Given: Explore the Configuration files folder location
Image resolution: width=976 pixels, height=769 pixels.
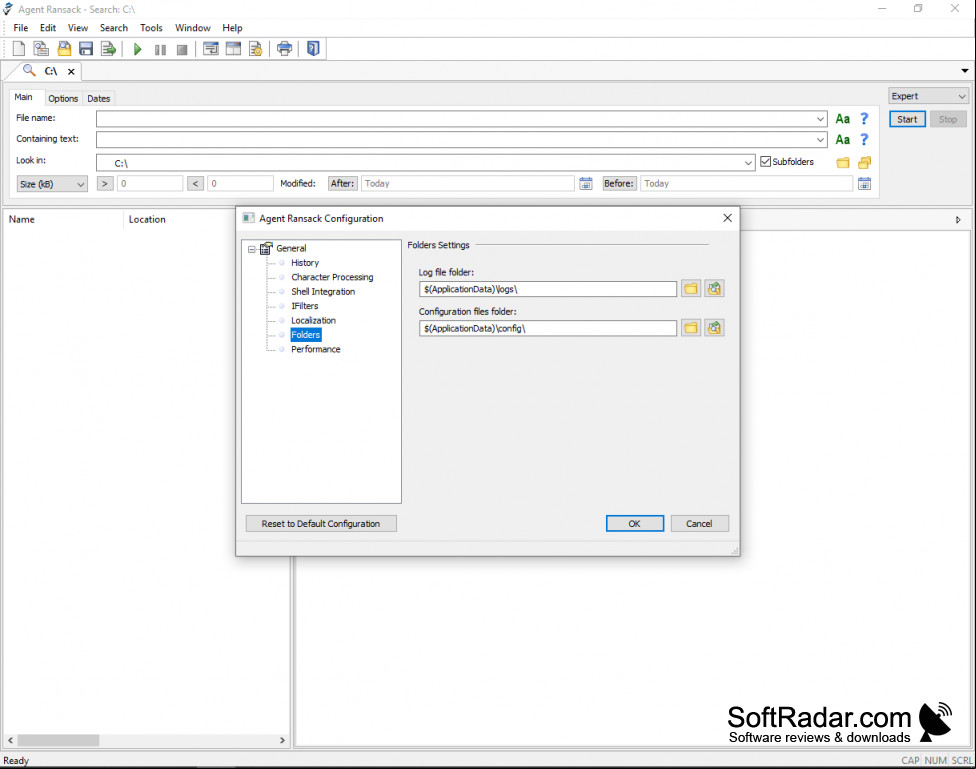Looking at the screenshot, I should pyautogui.click(x=714, y=328).
